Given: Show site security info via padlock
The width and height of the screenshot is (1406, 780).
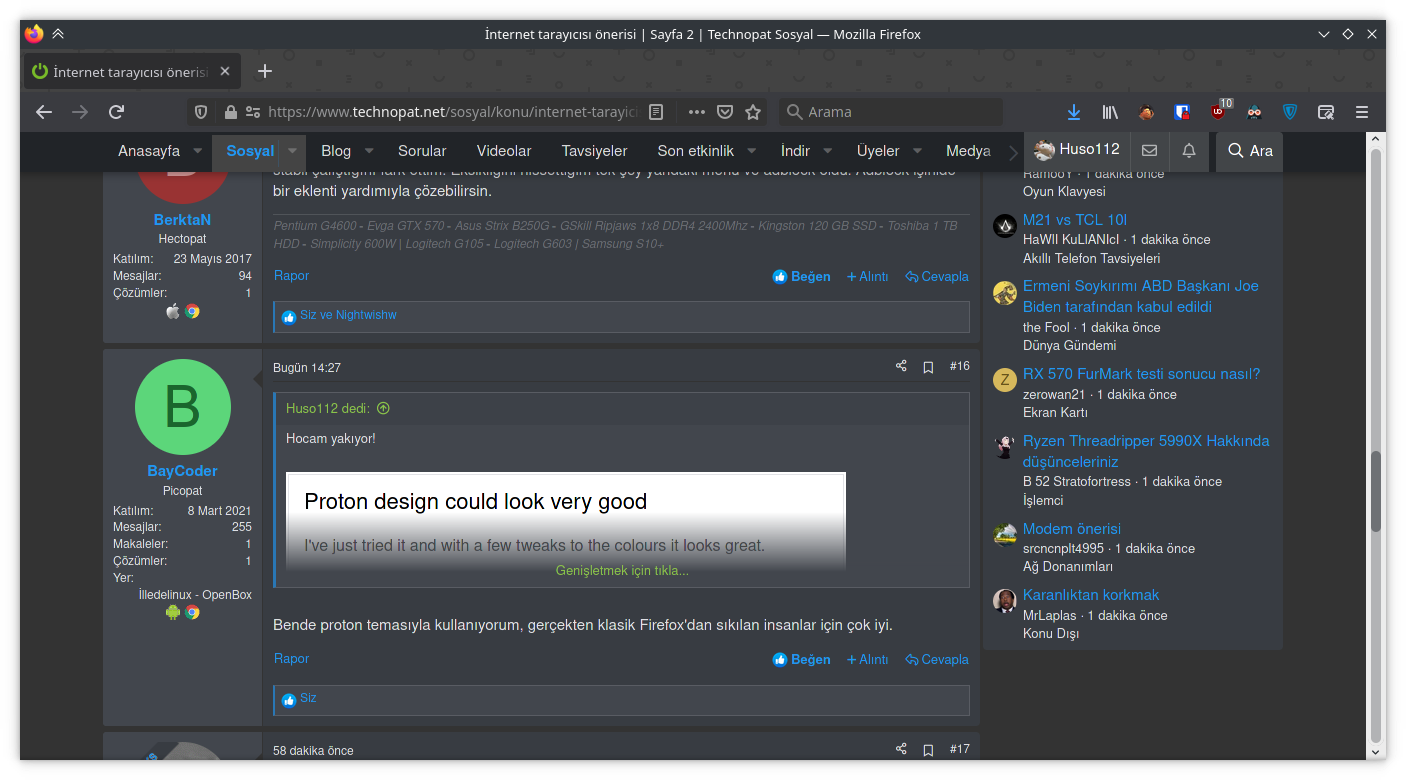Looking at the screenshot, I should click(x=231, y=112).
